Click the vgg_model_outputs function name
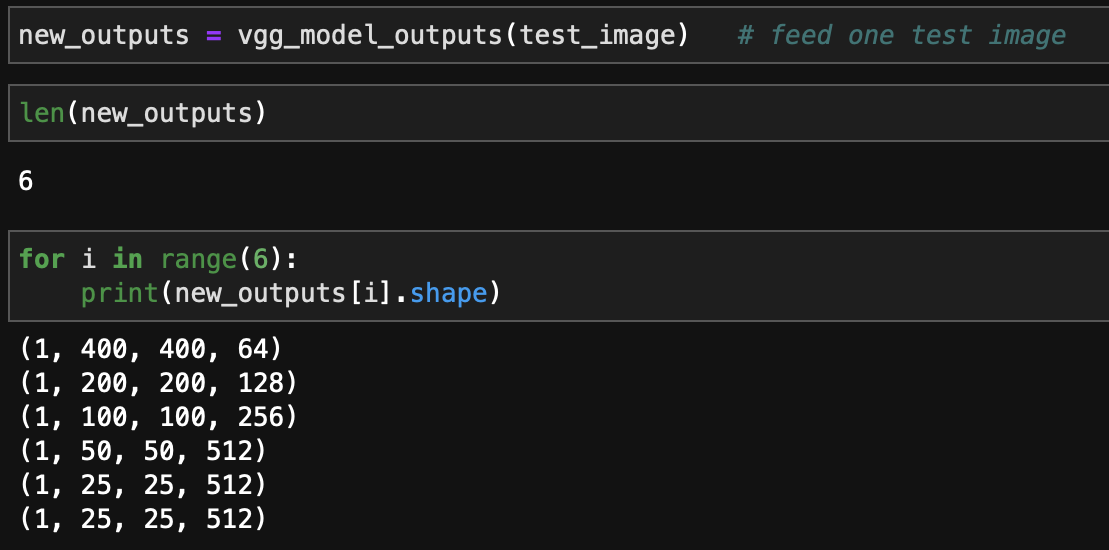The width and height of the screenshot is (1109, 550). tap(370, 36)
